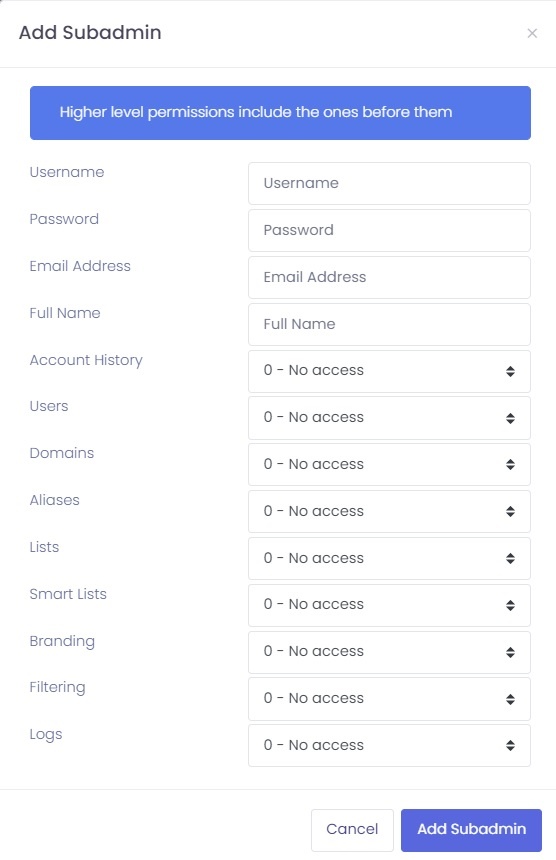
Task: Submit with the Add Subadmin button
Action: [x=472, y=830]
